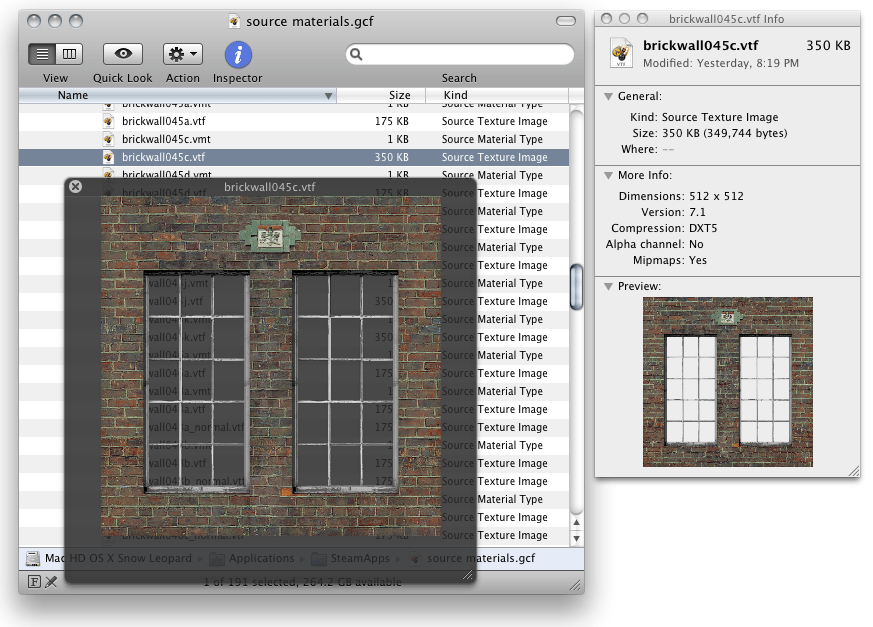
Task: Click the file list vertical scrollbar thumb
Action: pos(576,287)
